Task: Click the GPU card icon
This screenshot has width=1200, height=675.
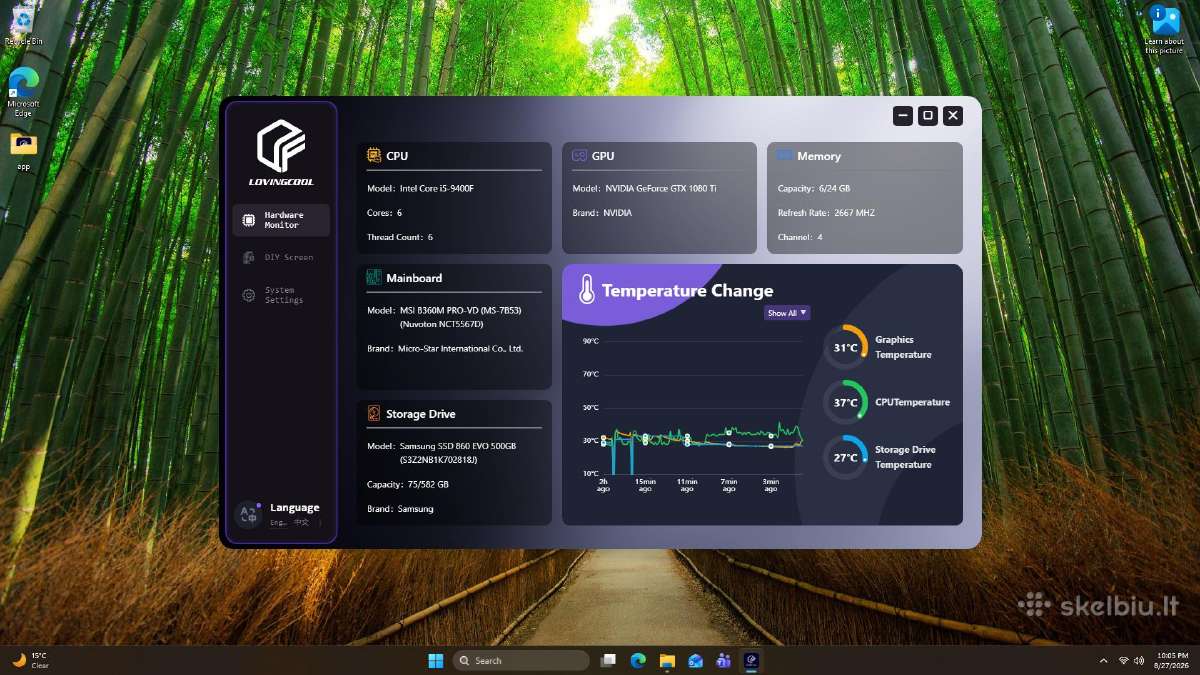Action: tap(578, 155)
